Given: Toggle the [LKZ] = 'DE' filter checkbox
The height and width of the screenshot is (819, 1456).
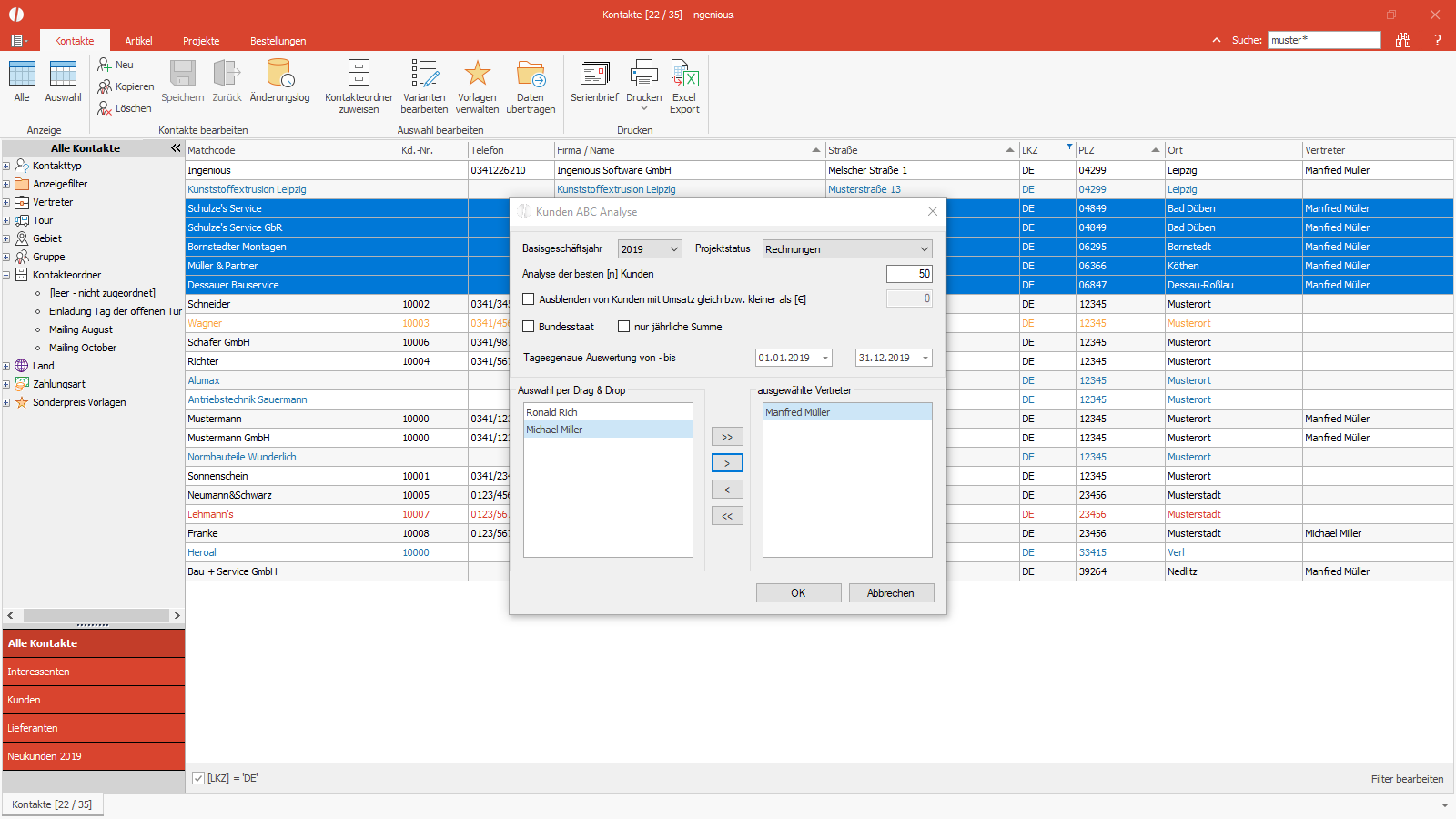Looking at the screenshot, I should click(x=198, y=778).
